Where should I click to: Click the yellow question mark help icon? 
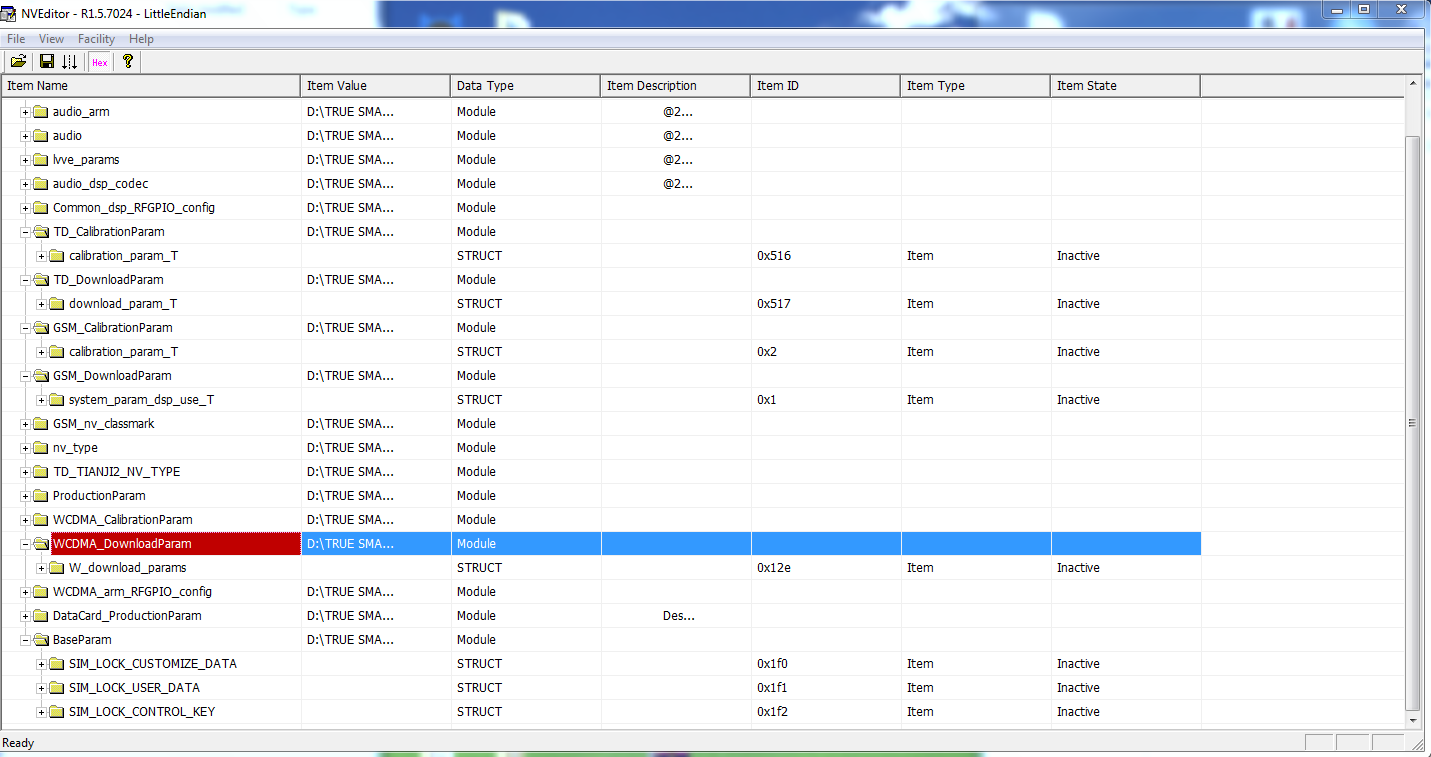[127, 61]
